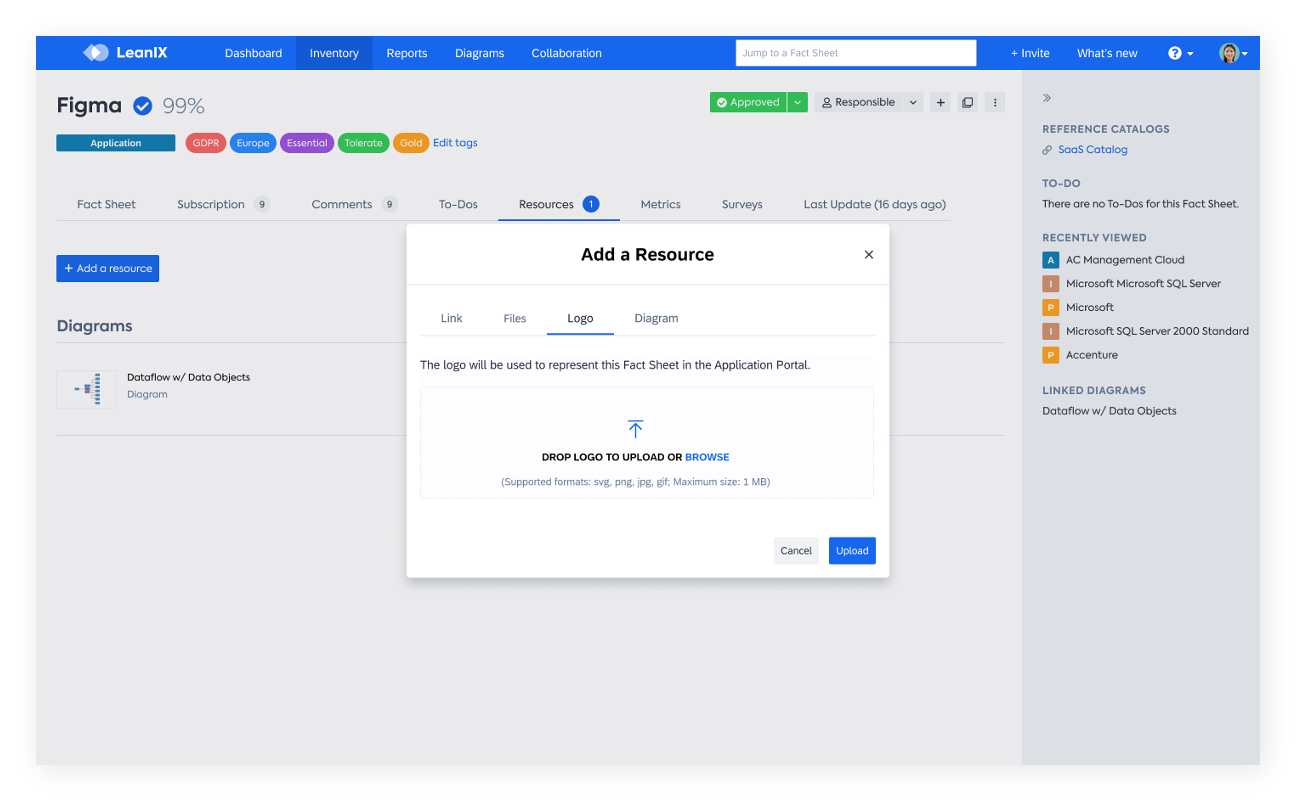Click the Microsoft Microsoft SQL Server type icon
1306x810 pixels.
(x=1050, y=284)
